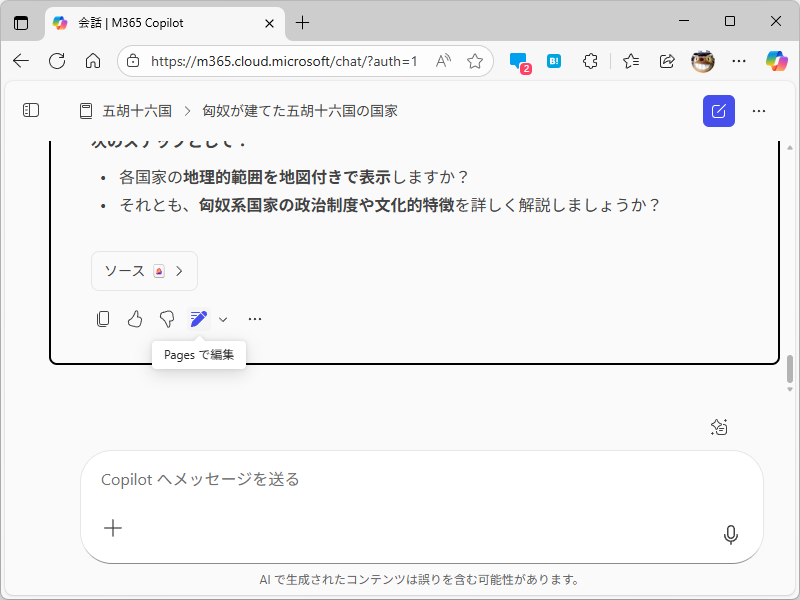Viewport: 800px width, 600px height.
Task: Open the prompt suggestions sparkle icon
Action: tap(718, 427)
